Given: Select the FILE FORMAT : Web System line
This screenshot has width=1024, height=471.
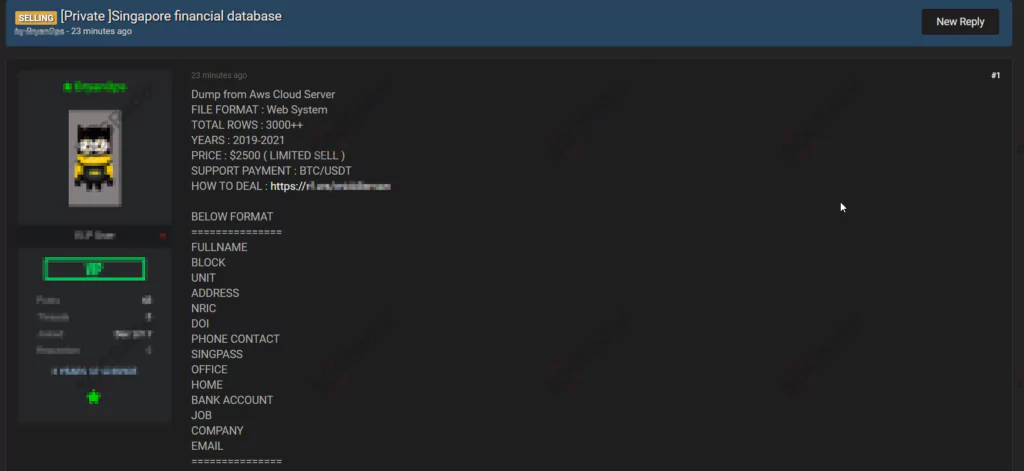Looking at the screenshot, I should click(x=259, y=110).
